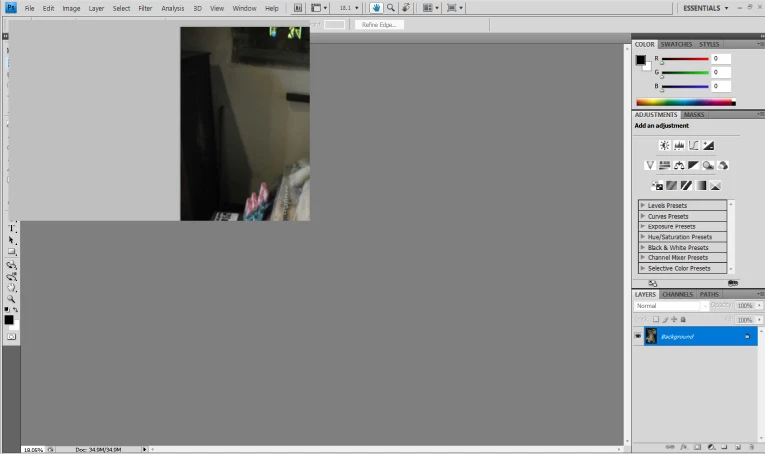
Task: Add a Vibrance adjustment
Action: point(649,165)
